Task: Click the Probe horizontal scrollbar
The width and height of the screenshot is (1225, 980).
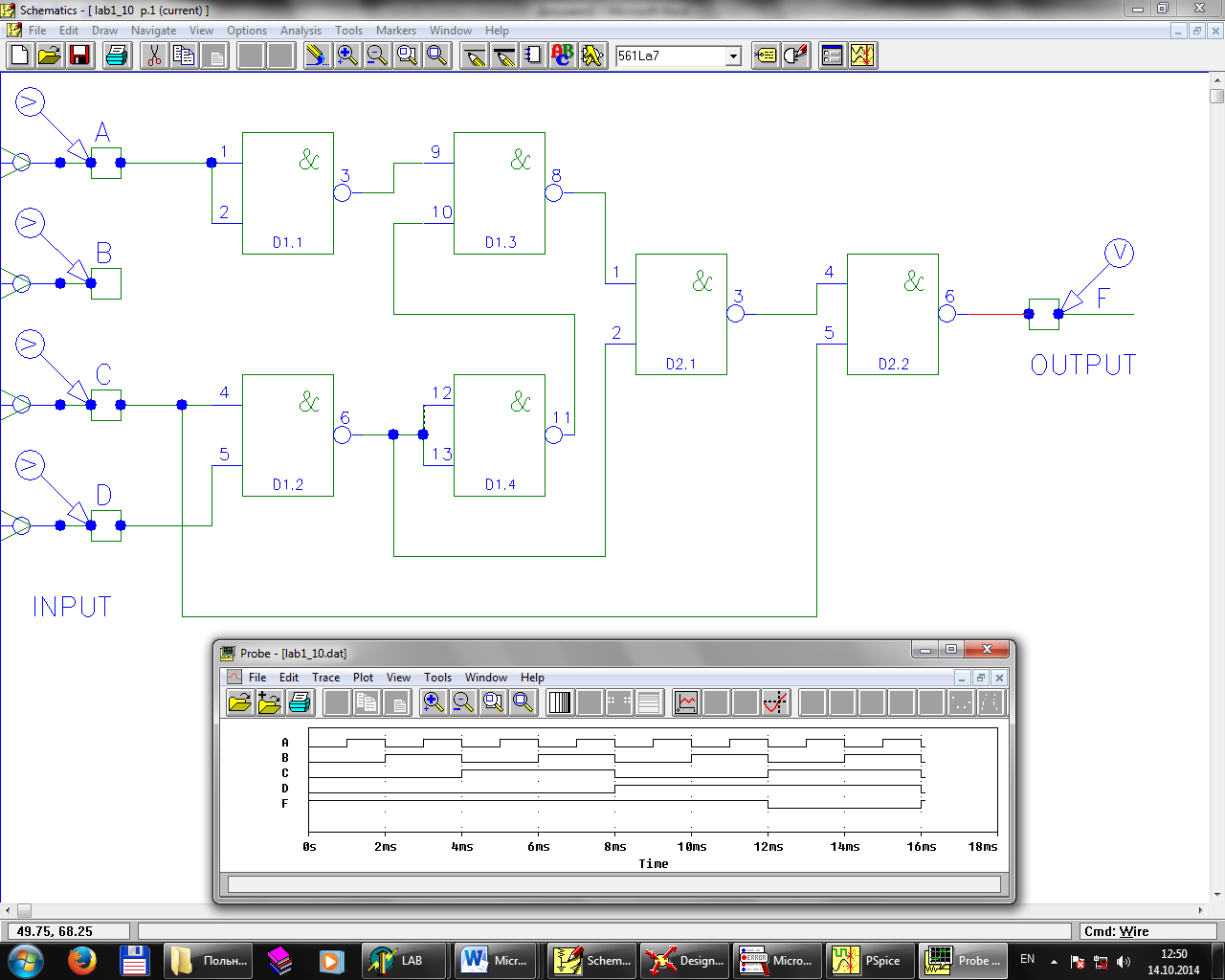Action: click(x=614, y=884)
